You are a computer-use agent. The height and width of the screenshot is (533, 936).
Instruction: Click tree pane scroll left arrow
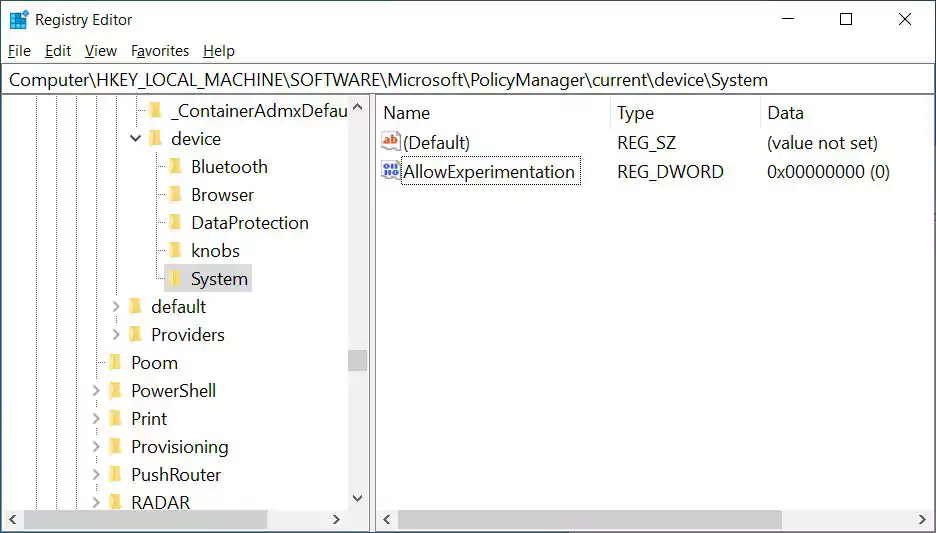pyautogui.click(x=13, y=519)
